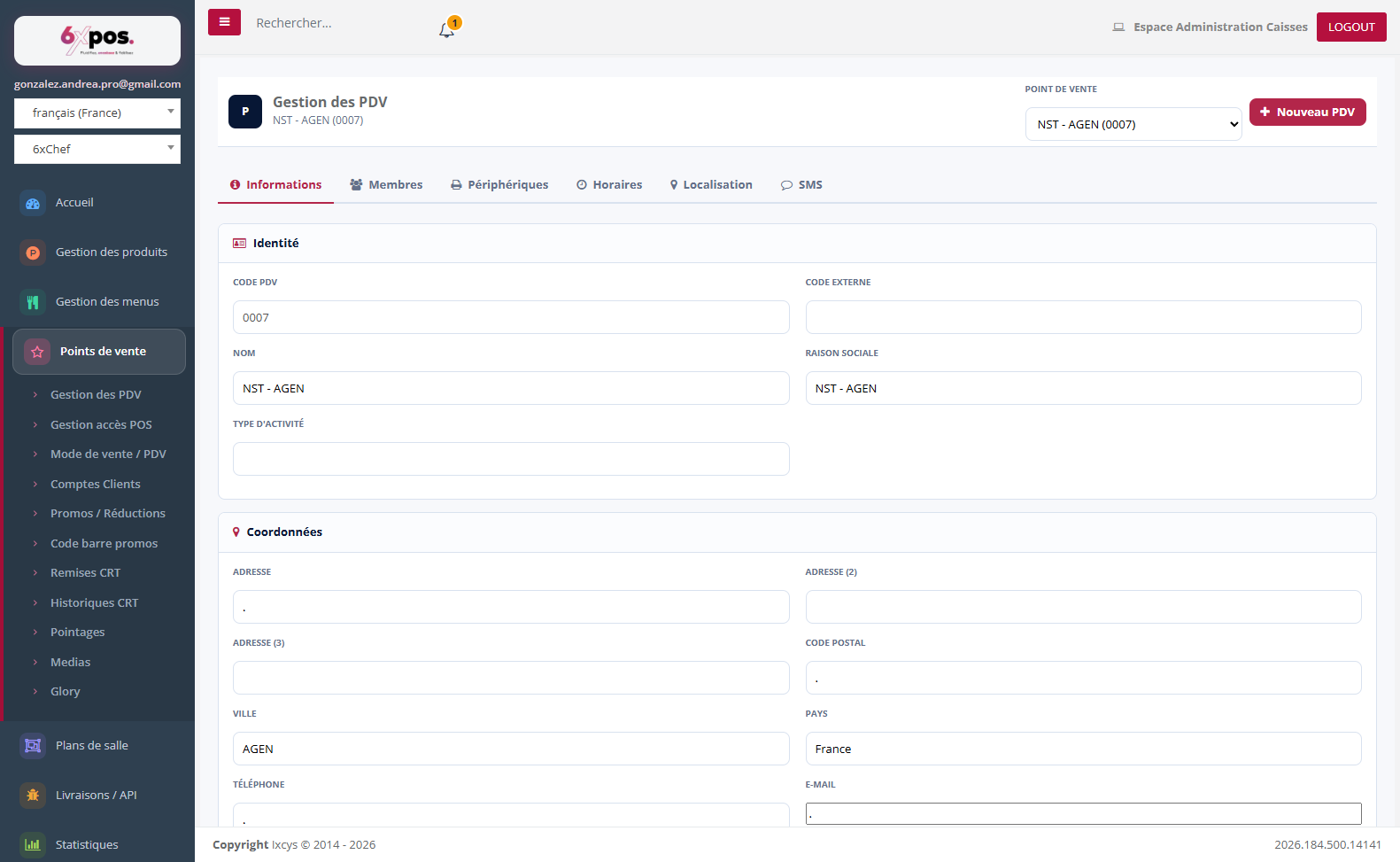
Task: Focus the Code externe input field
Action: (x=1083, y=317)
